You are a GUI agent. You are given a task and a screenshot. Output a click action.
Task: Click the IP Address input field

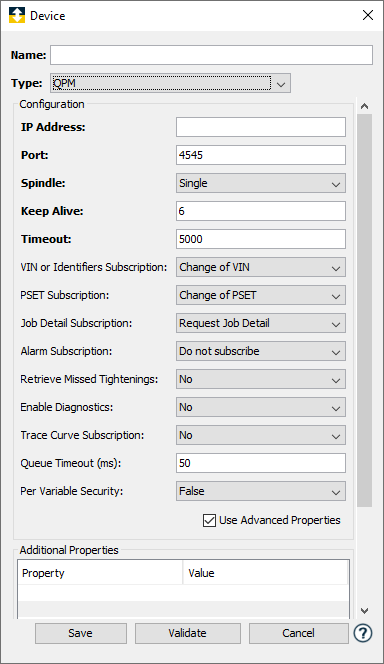pos(261,127)
